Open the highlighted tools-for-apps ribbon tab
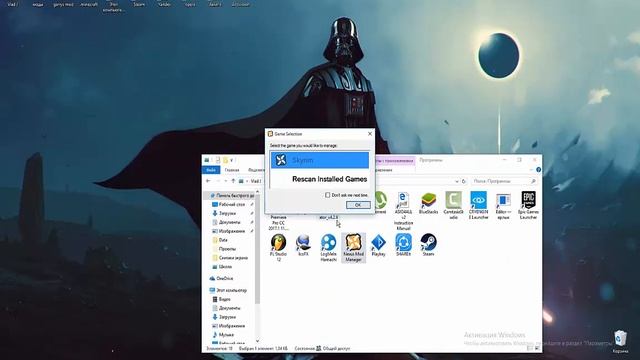Image resolution: width=640 pixels, height=360 pixels. (394, 160)
